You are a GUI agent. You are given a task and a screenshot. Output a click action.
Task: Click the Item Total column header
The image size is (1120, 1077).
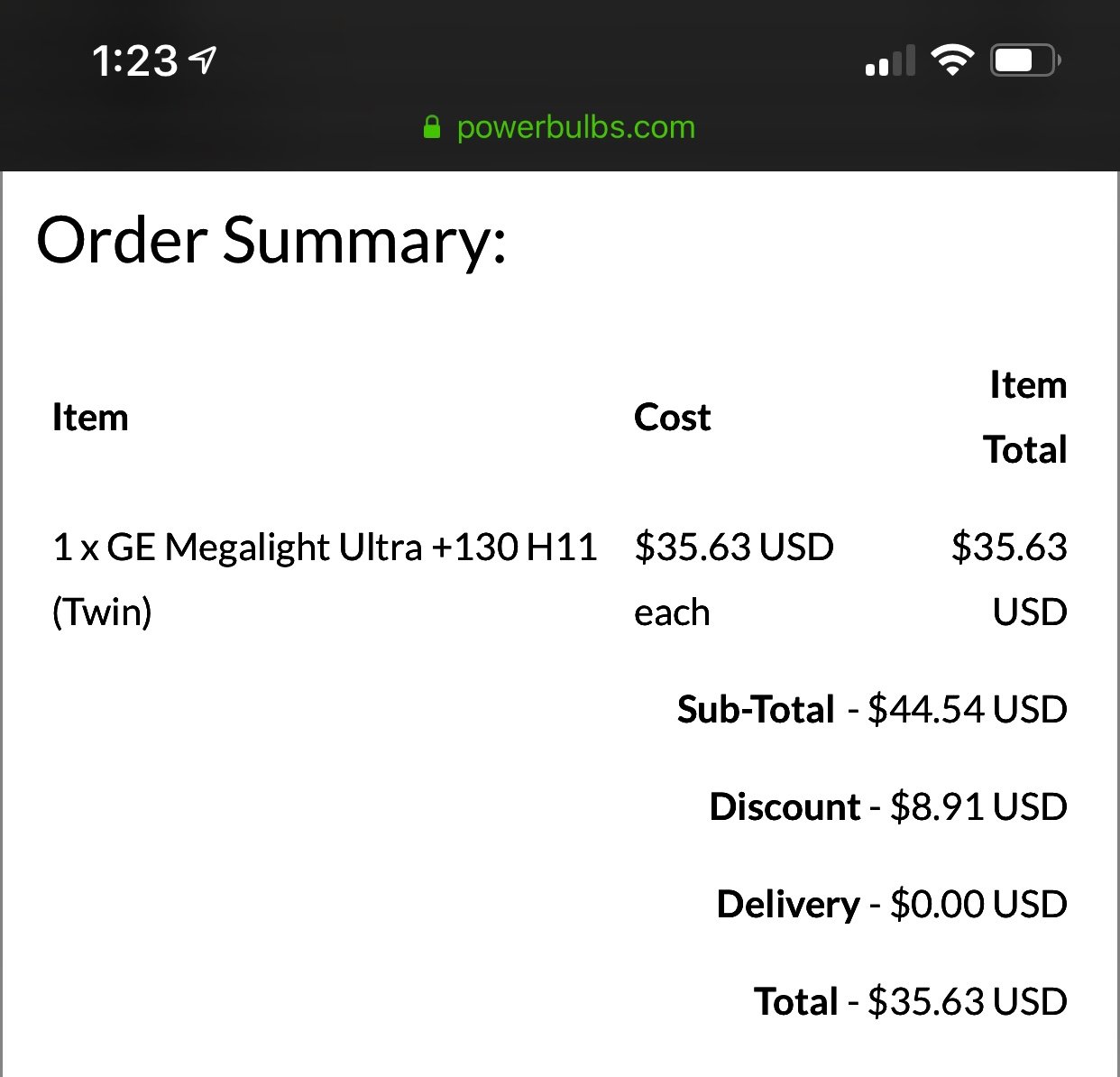coord(1025,417)
